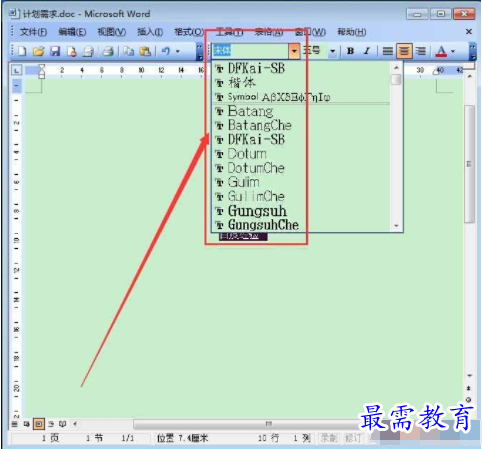The height and width of the screenshot is (449, 482).
Task: Switch to Reading Layout view icon
Action: click(62, 424)
